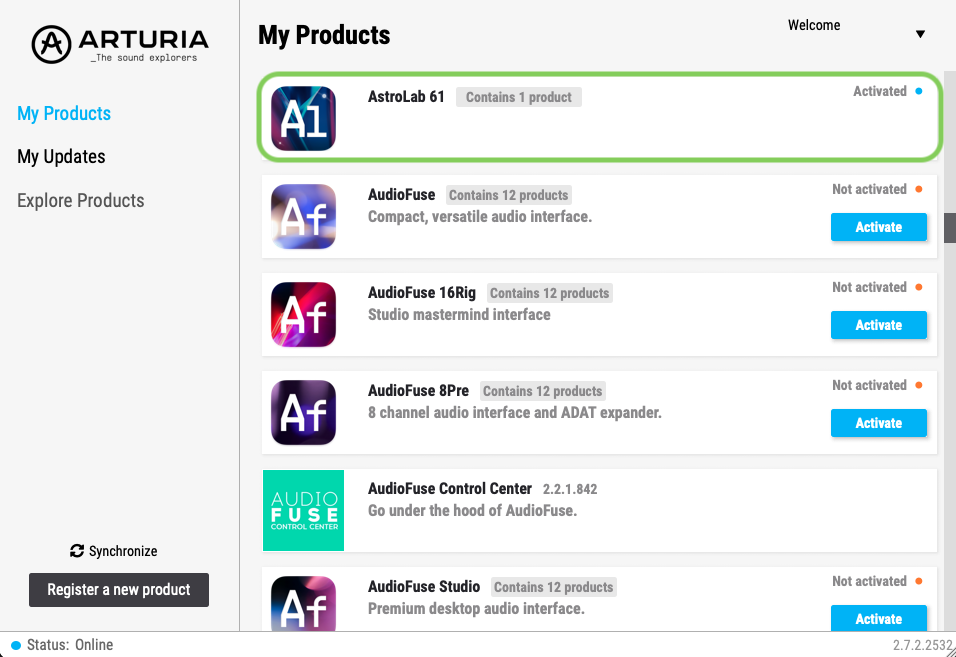Image resolution: width=956 pixels, height=657 pixels.
Task: Click 'Studio mastermind interface' description
Action: pos(459,315)
